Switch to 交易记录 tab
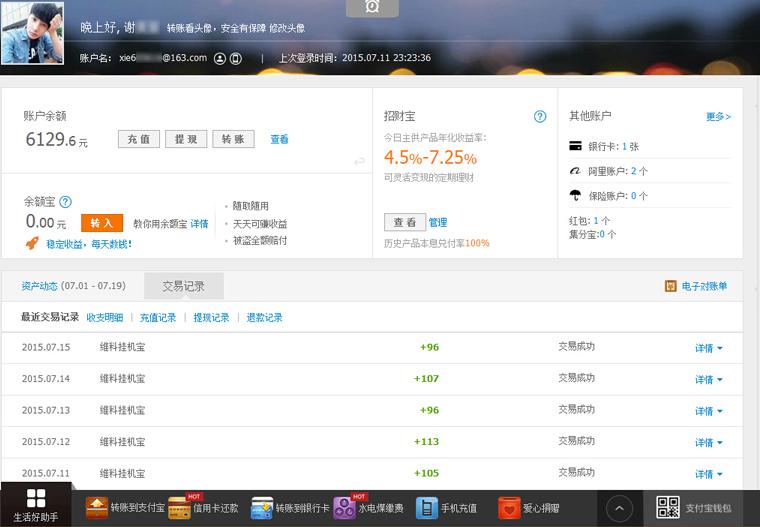The width and height of the screenshot is (760, 527). [184, 286]
